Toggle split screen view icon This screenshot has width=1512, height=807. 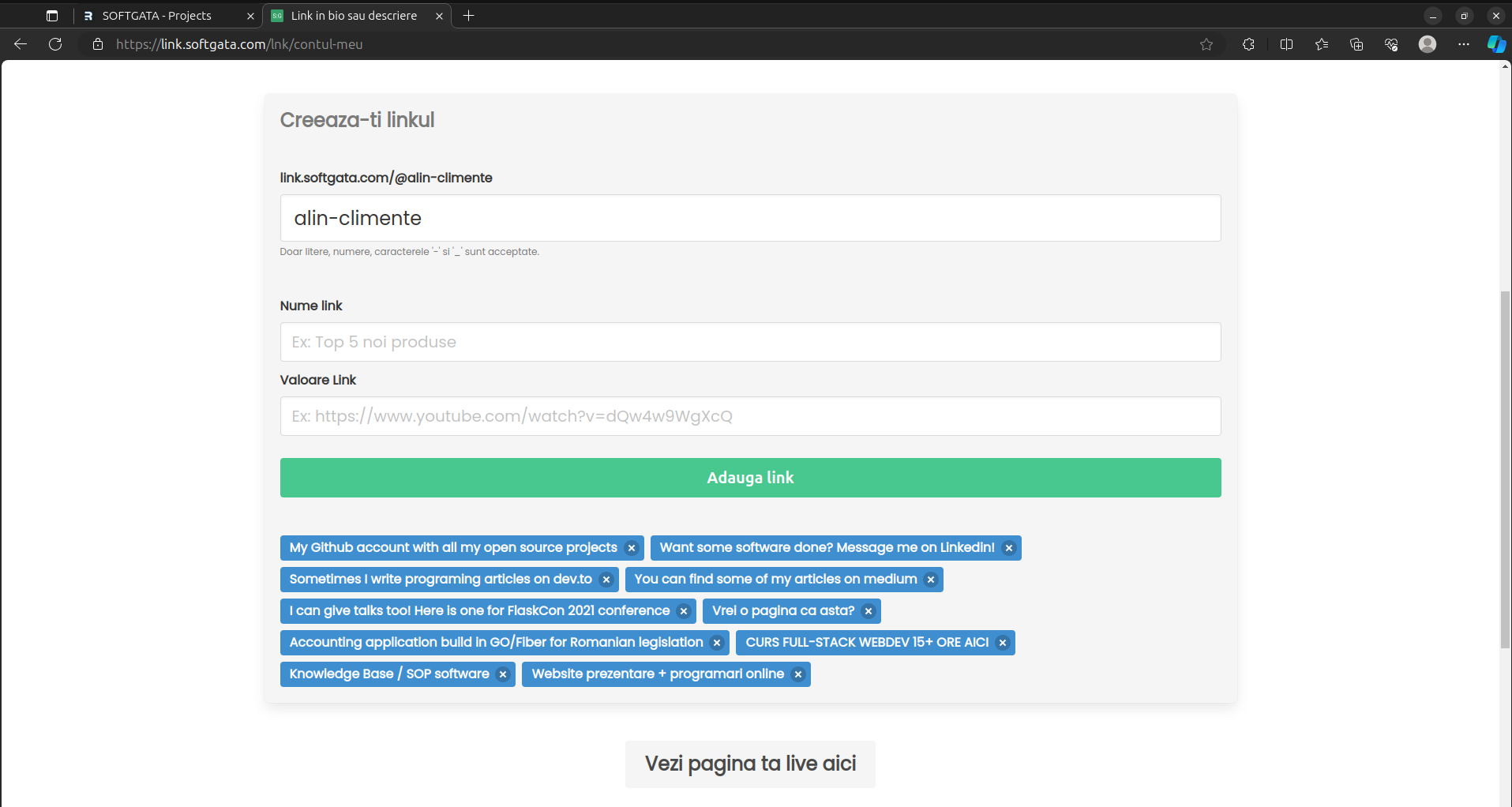pos(1286,44)
